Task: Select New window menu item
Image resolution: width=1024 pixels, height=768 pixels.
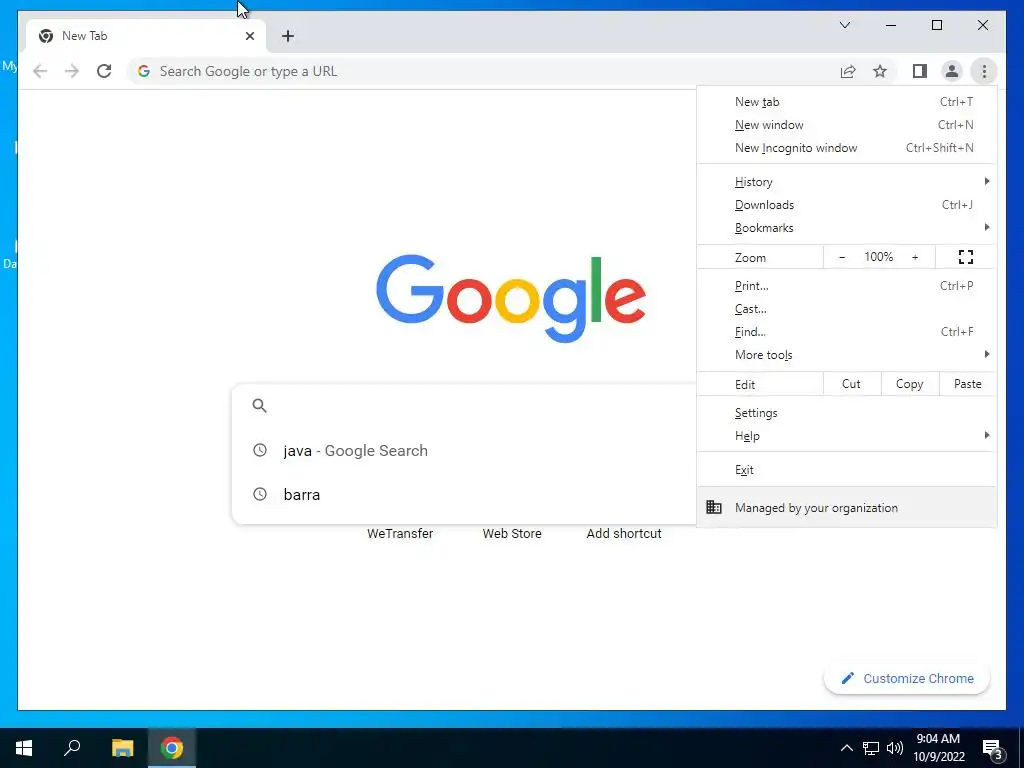Action: (847, 124)
